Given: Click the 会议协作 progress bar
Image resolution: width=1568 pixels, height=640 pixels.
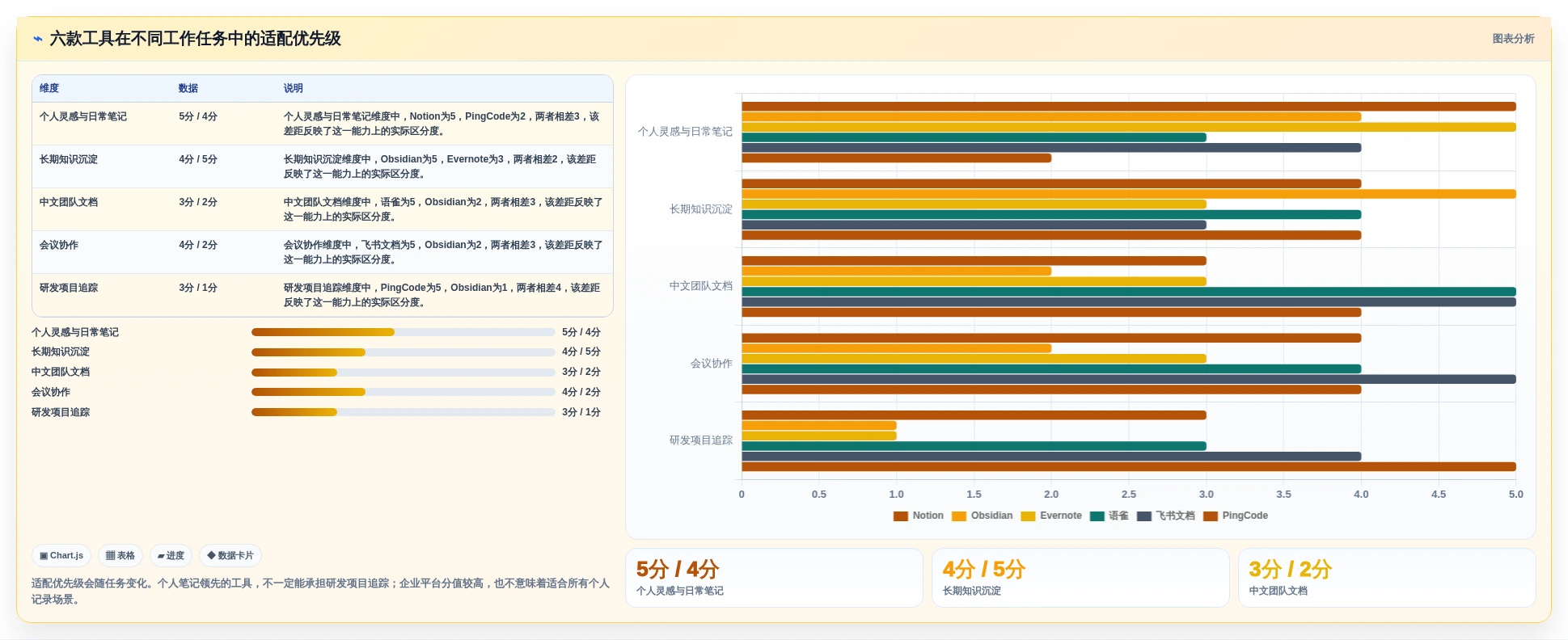Looking at the screenshot, I should tap(403, 392).
